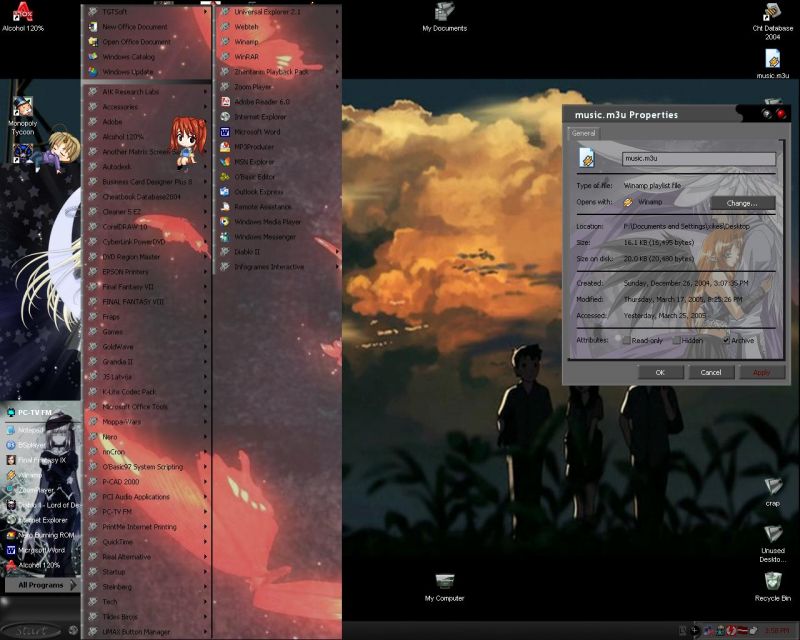This screenshot has width=800, height=640.
Task: Close Properties with the red title button
Action: pos(781,114)
